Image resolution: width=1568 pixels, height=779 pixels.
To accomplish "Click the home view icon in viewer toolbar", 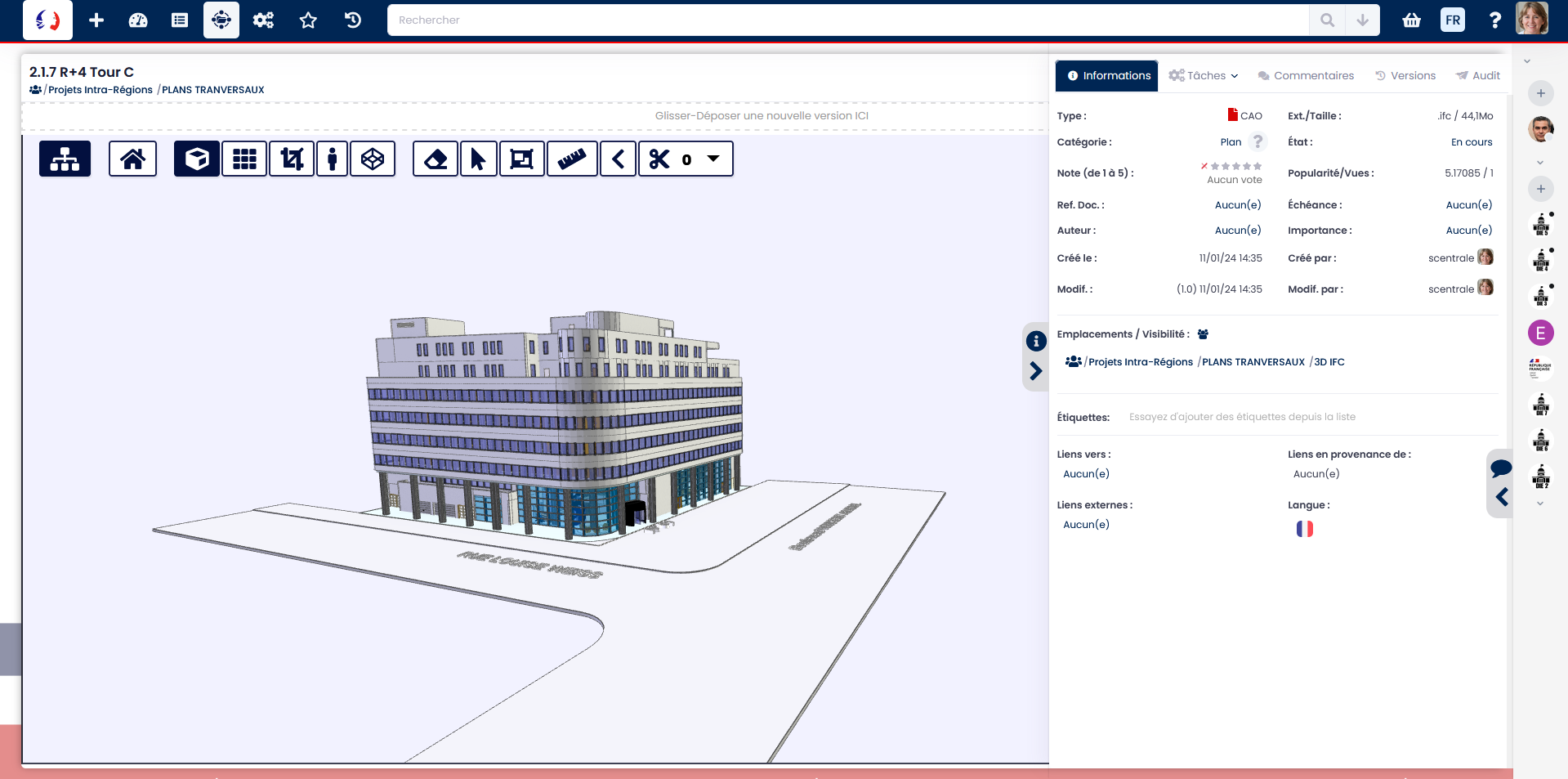I will (x=132, y=159).
